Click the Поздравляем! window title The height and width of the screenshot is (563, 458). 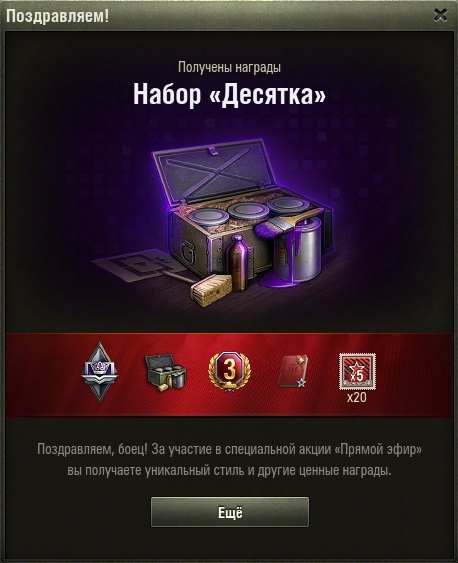(x=57, y=16)
